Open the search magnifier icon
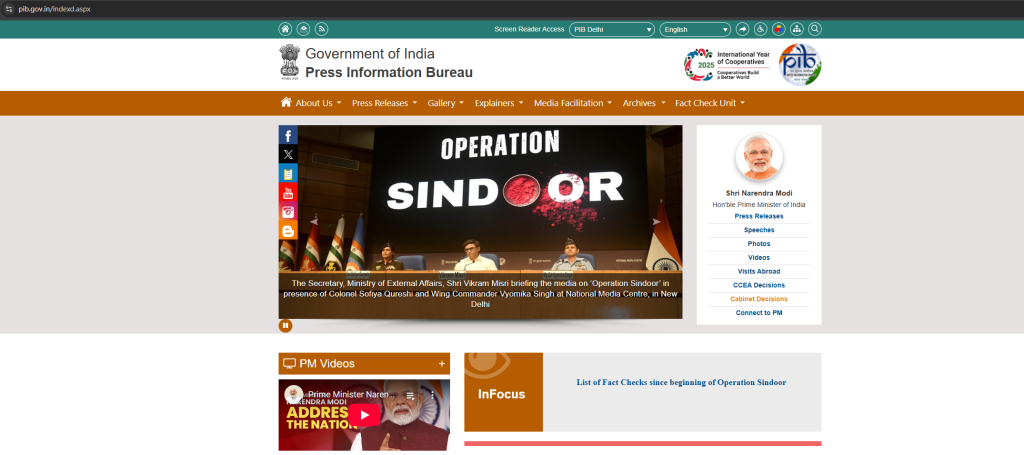Screen dimensions: 1024x455 (815, 29)
